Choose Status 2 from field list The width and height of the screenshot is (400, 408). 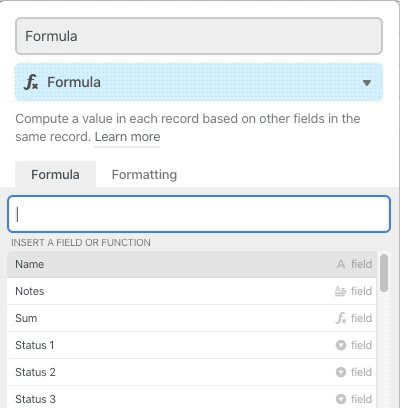(x=192, y=372)
